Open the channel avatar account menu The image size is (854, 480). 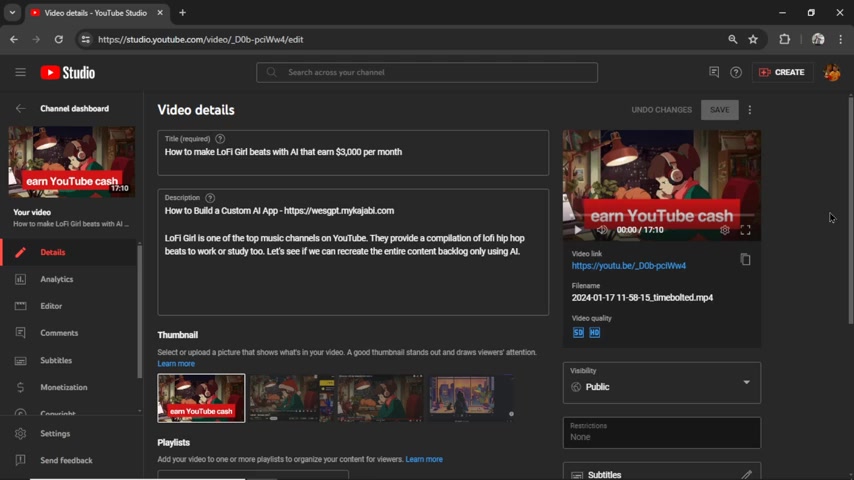(832, 72)
